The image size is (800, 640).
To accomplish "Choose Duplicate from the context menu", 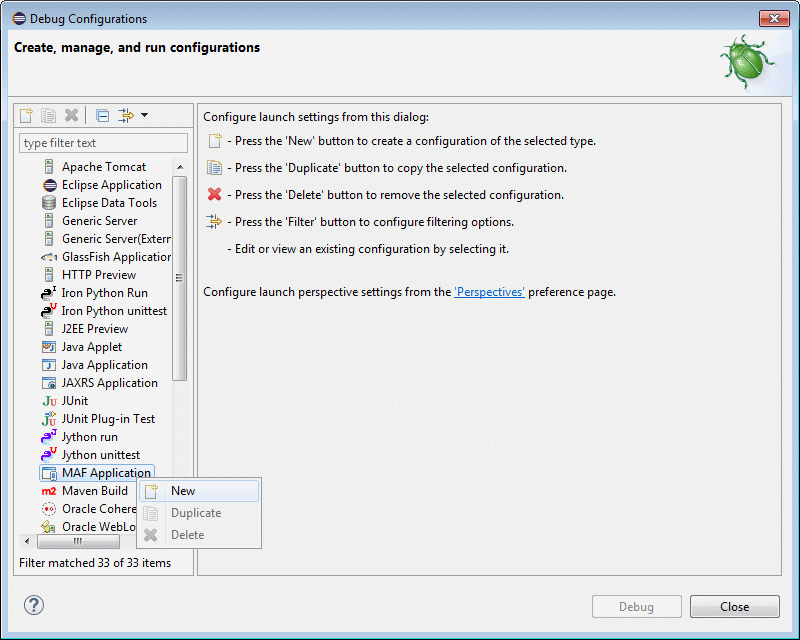I will (199, 513).
